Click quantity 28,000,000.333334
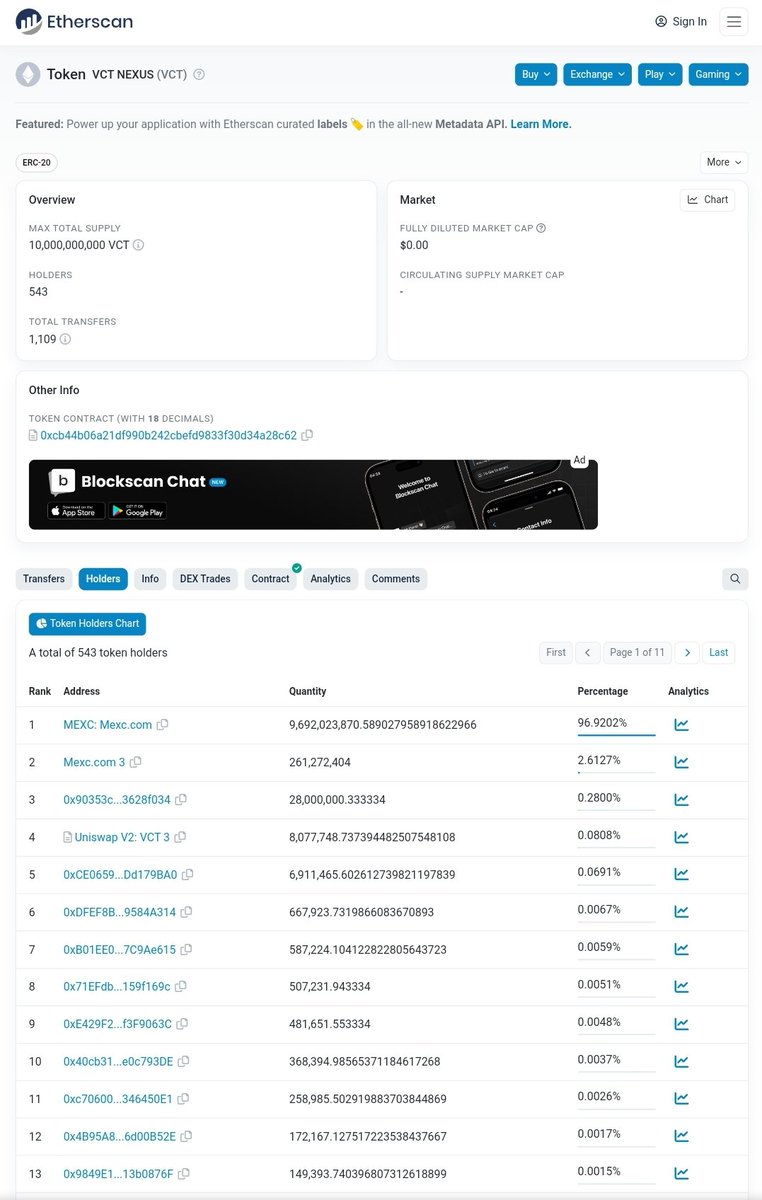Screen dimensions: 762x1200 (337, 800)
